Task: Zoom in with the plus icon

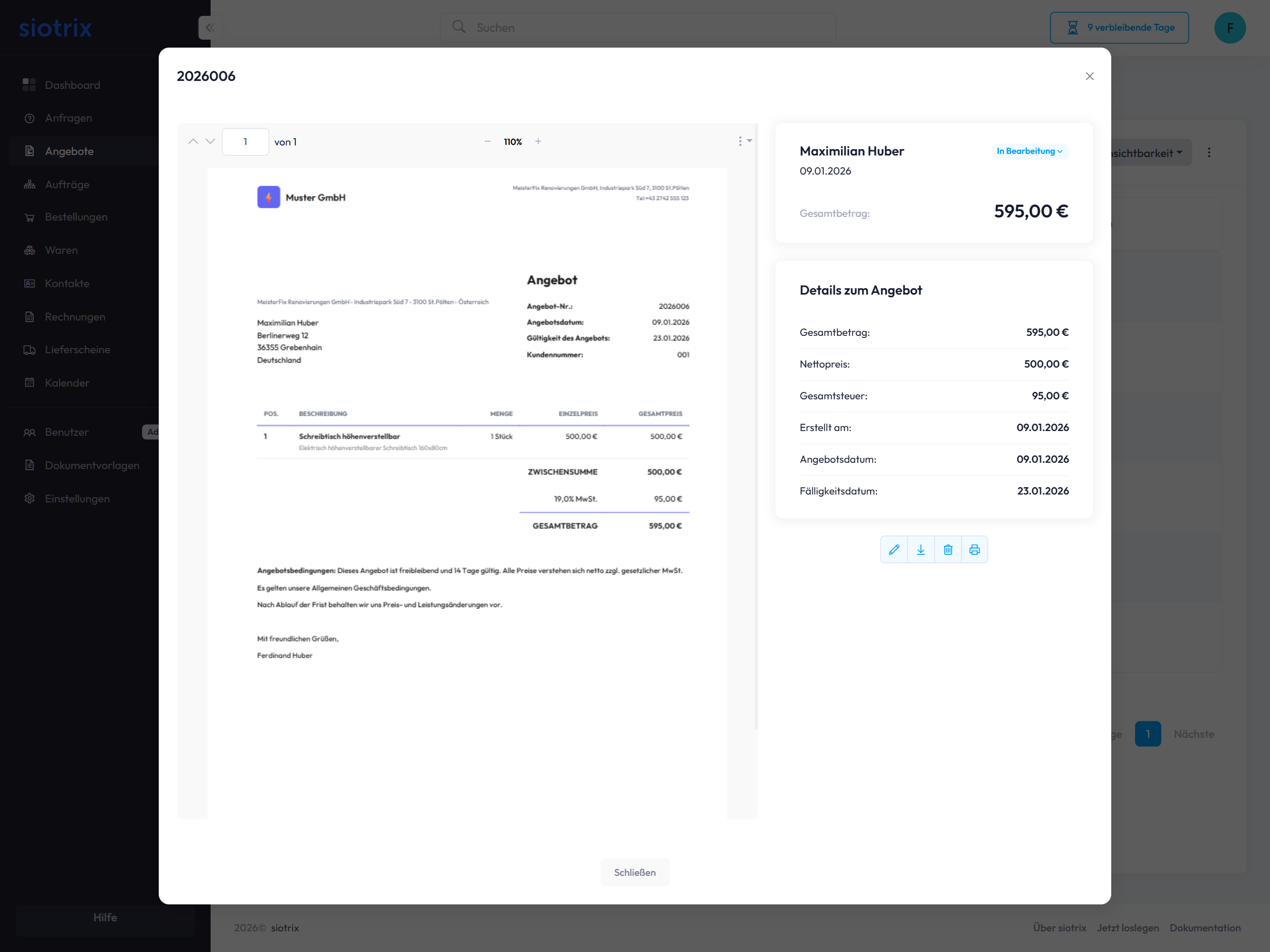Action: 538,142
